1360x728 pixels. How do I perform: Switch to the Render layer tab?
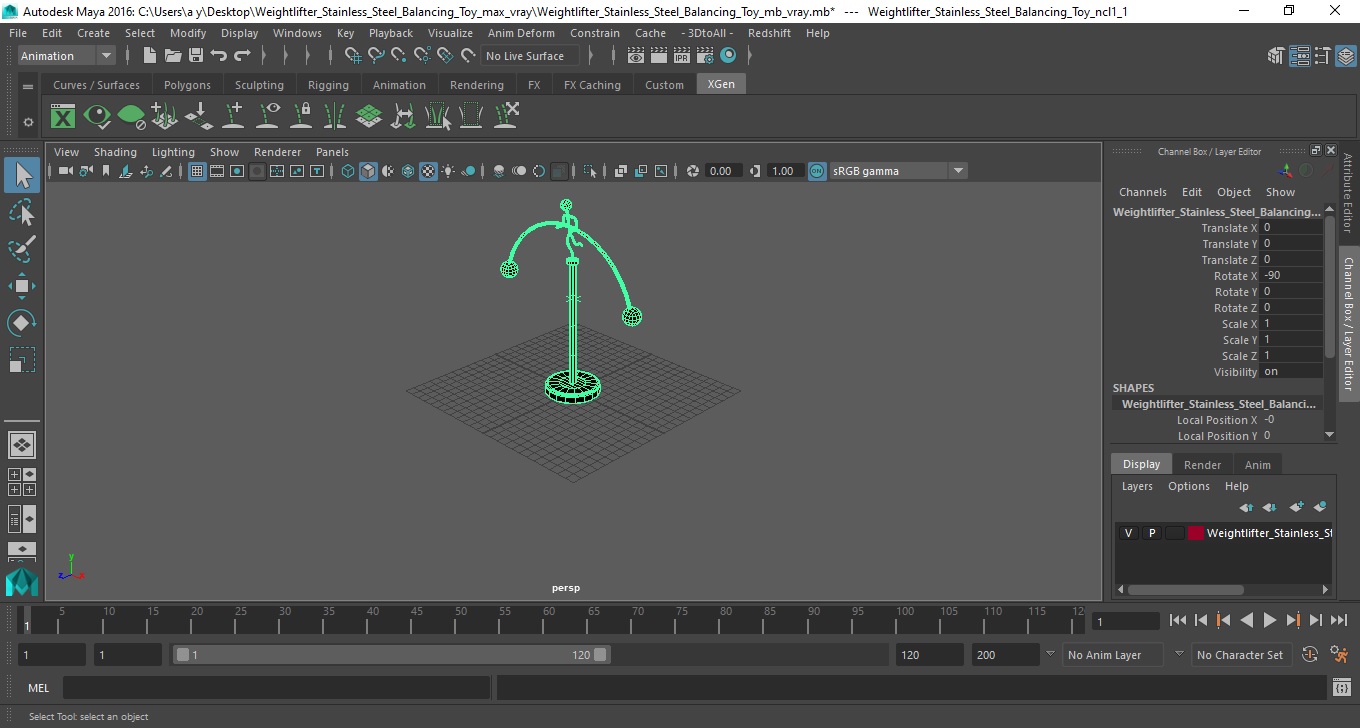(x=1202, y=465)
